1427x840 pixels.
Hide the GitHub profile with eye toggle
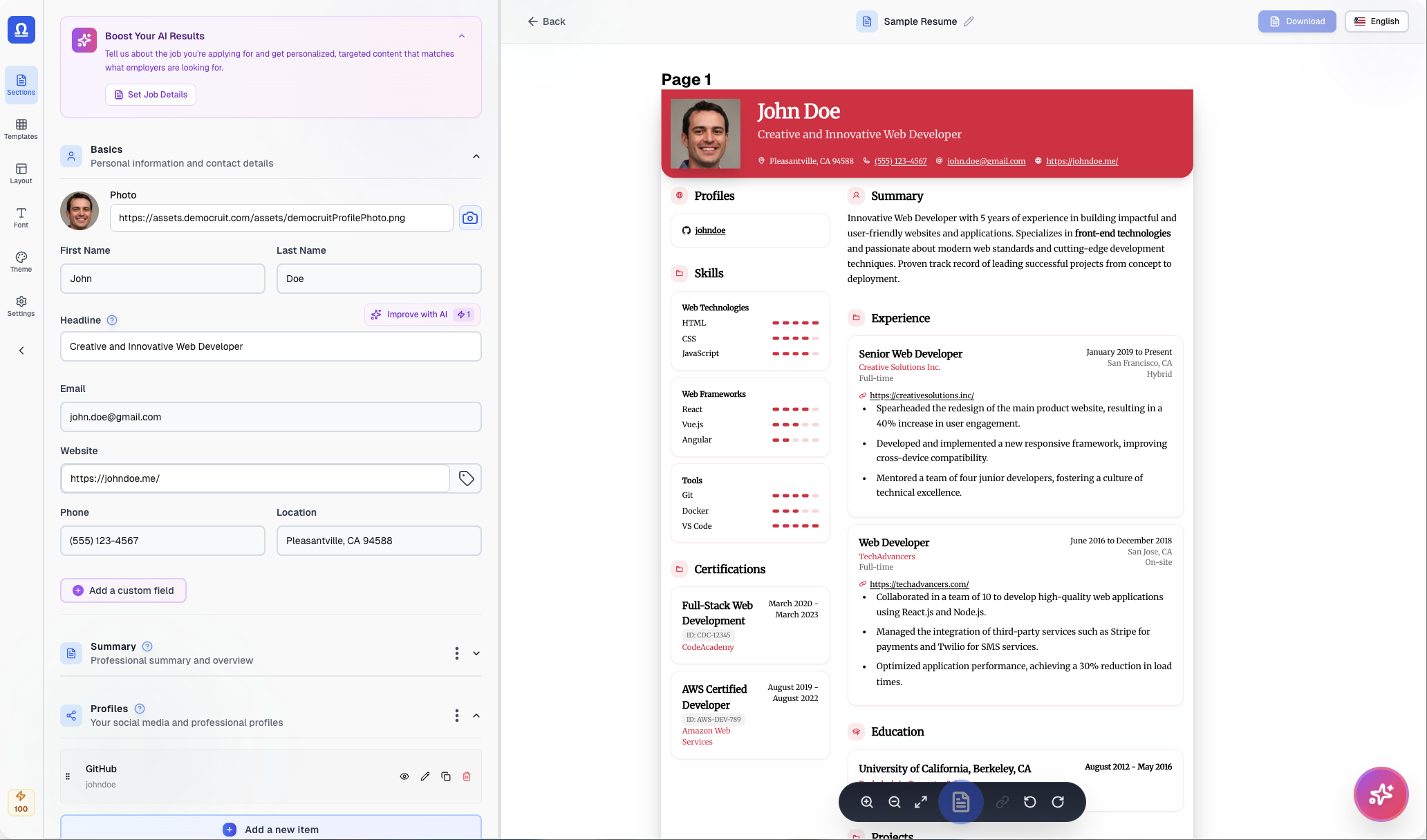[404, 776]
